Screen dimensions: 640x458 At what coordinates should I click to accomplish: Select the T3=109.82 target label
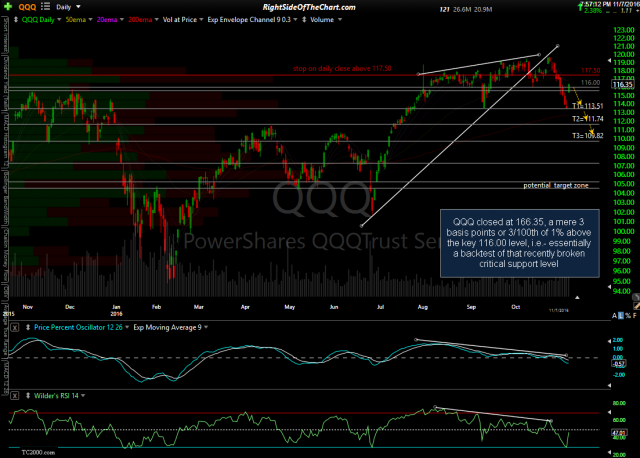587,136
